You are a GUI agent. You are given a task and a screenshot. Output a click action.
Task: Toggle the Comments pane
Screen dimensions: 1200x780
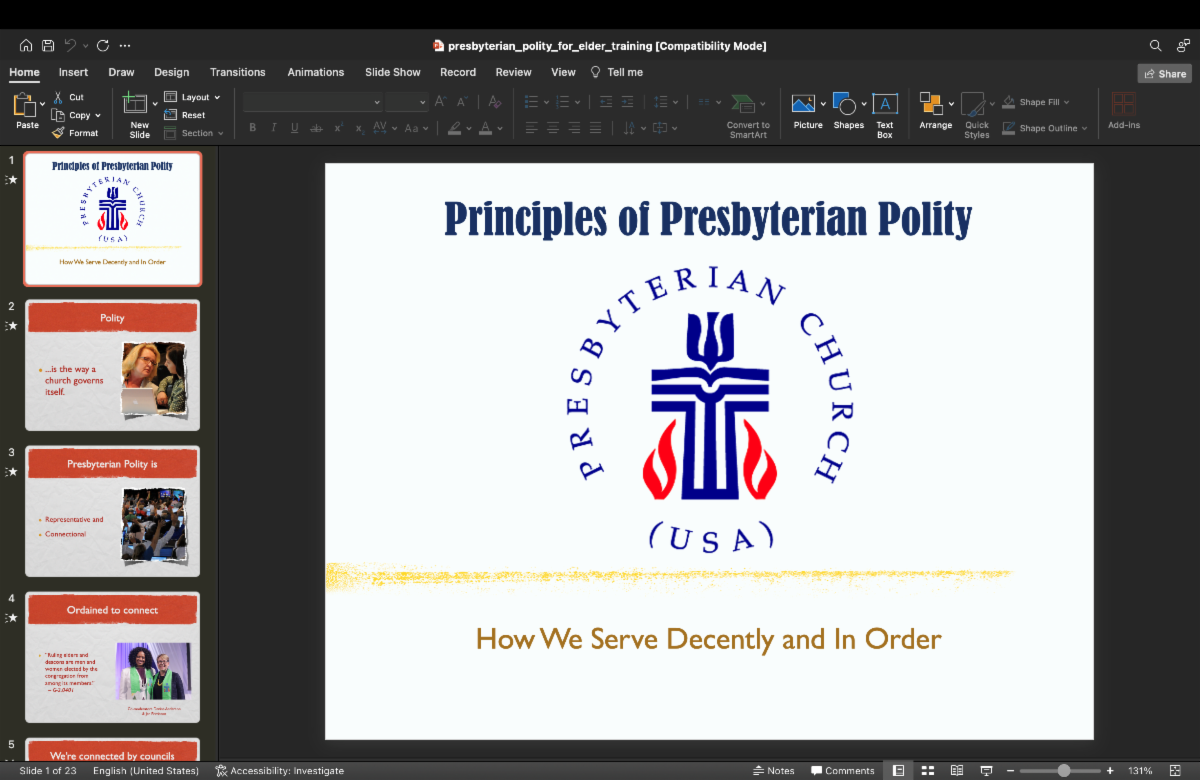pos(843,771)
